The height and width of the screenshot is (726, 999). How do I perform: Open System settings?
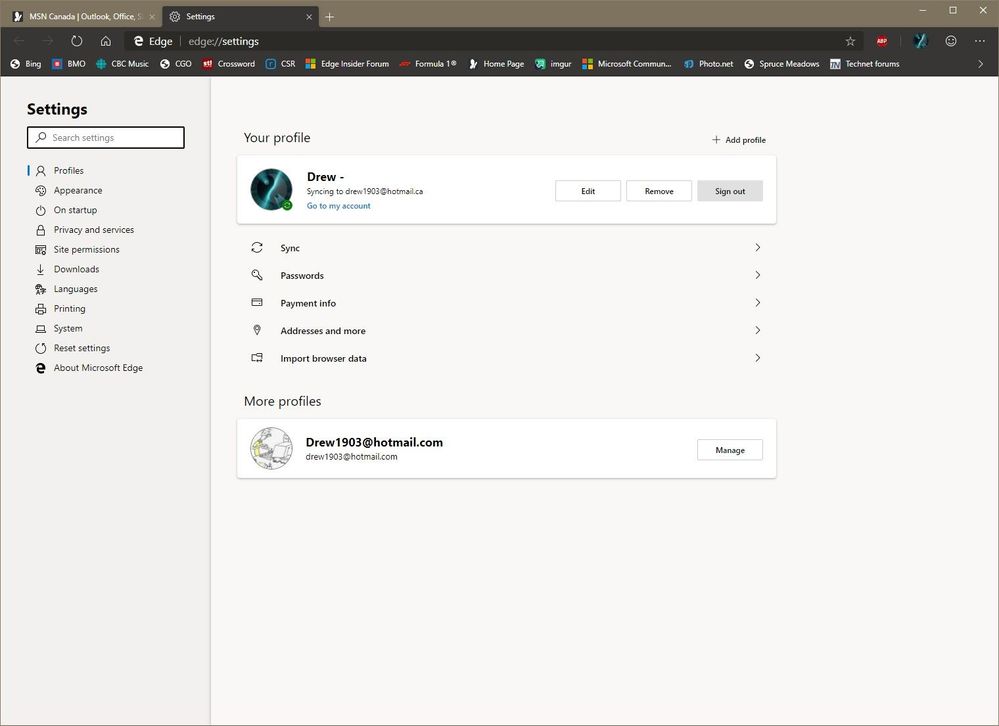(x=59, y=329)
